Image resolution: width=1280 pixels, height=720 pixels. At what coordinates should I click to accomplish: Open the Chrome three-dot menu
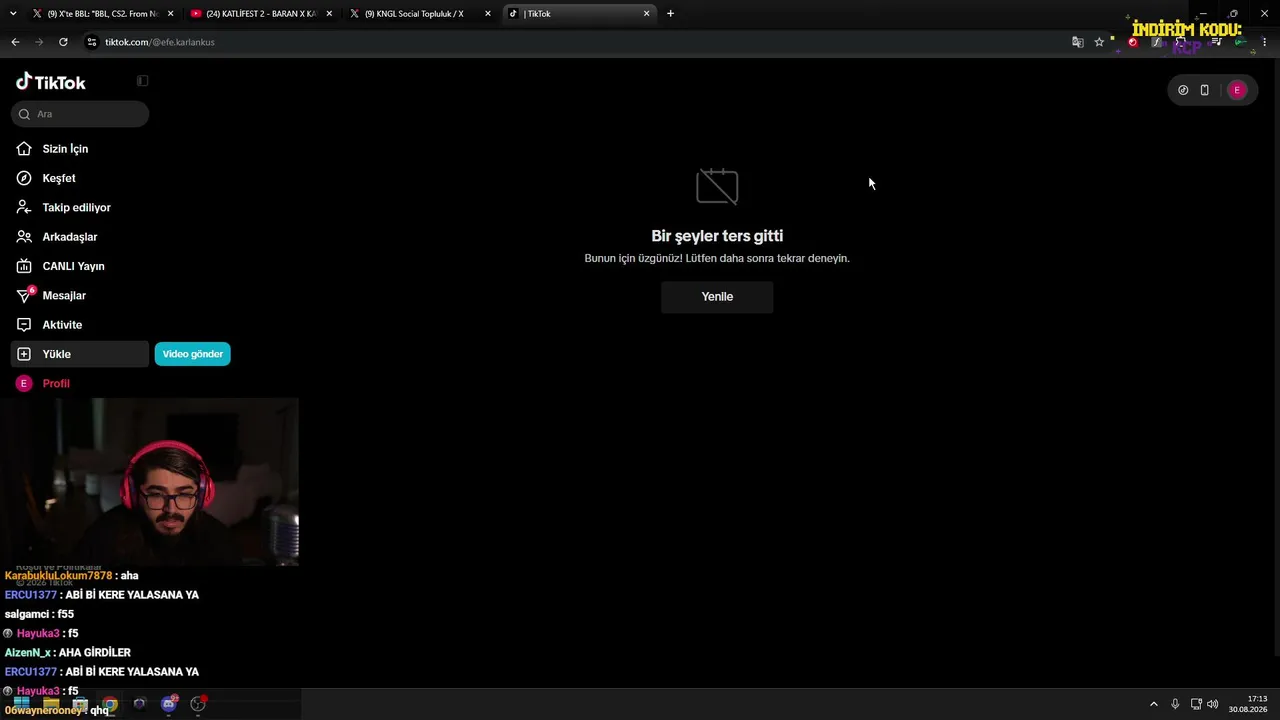point(1265,42)
